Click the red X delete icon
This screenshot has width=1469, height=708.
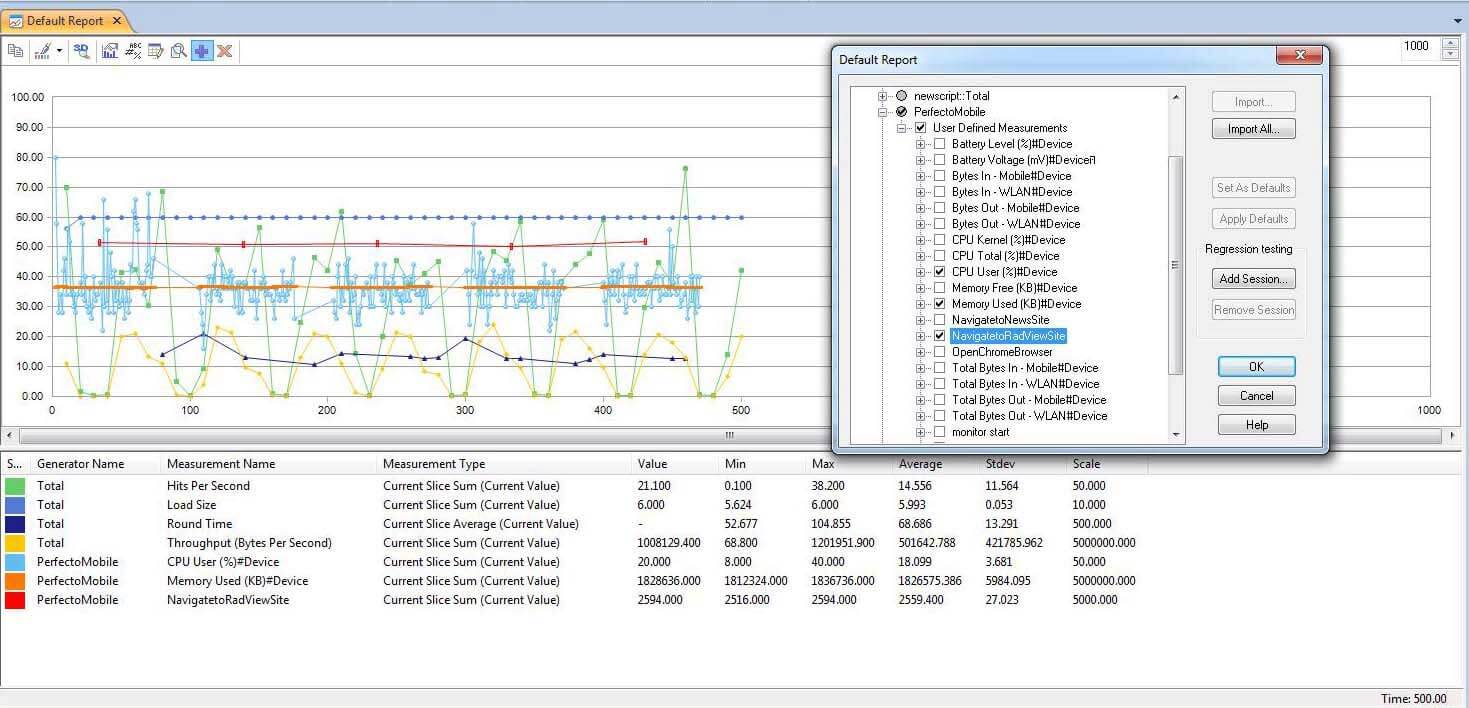tap(222, 51)
